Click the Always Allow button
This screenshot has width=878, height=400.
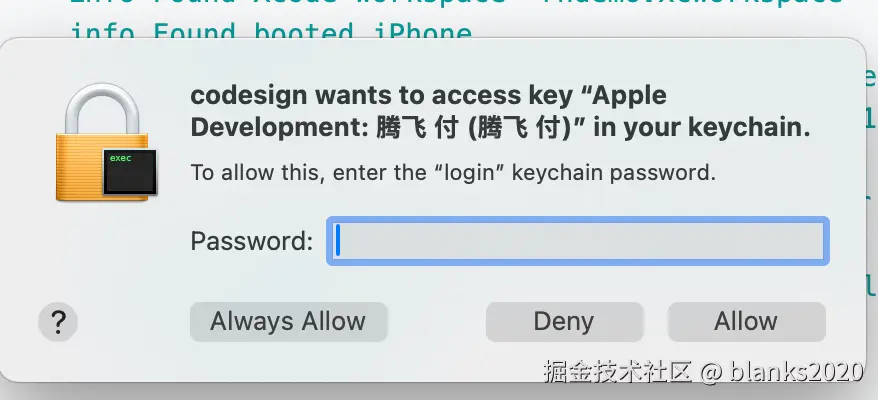pyautogui.click(x=288, y=322)
